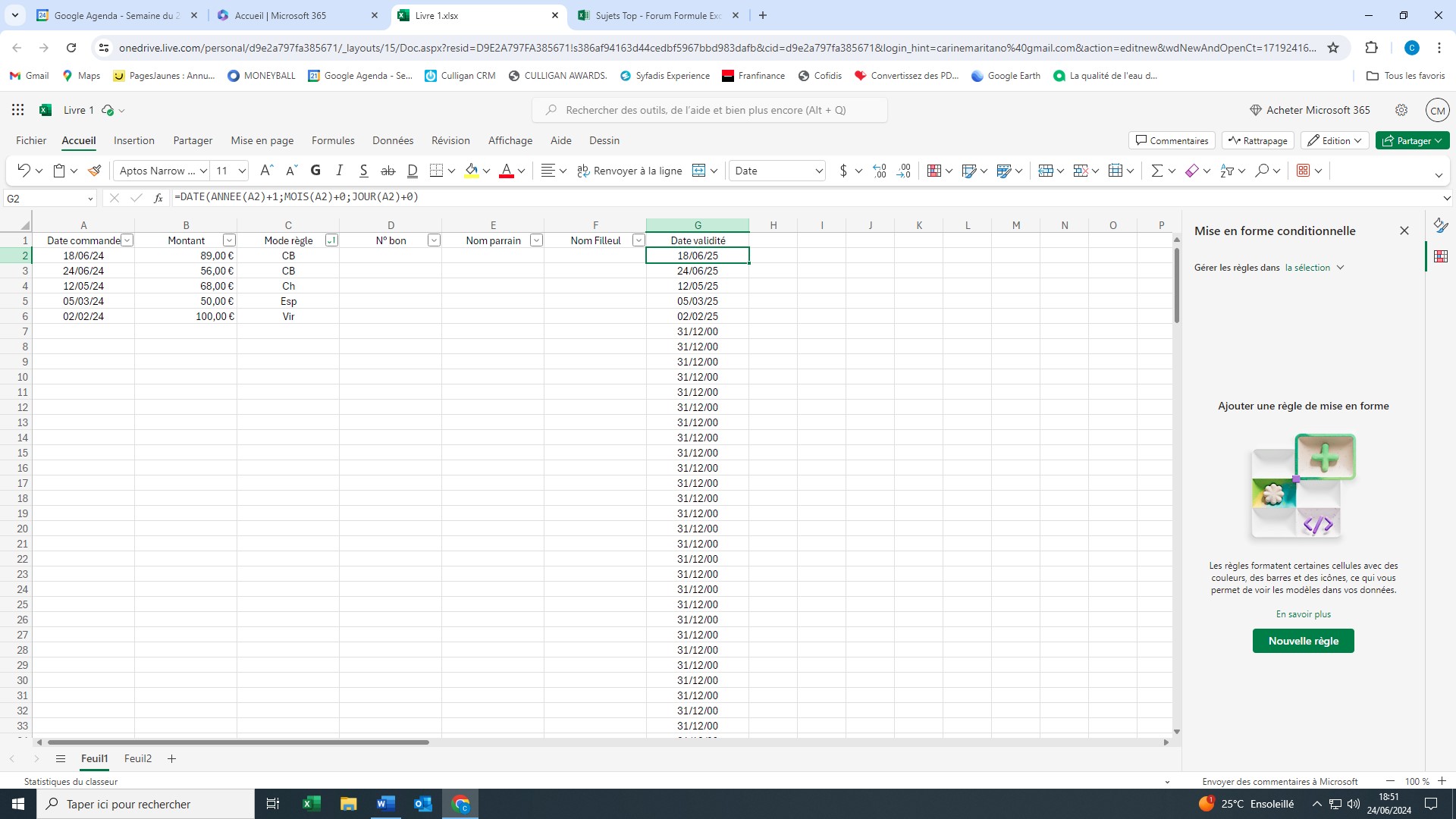The width and height of the screenshot is (1456, 819).
Task: Click the red font color swatch
Action: (x=507, y=171)
